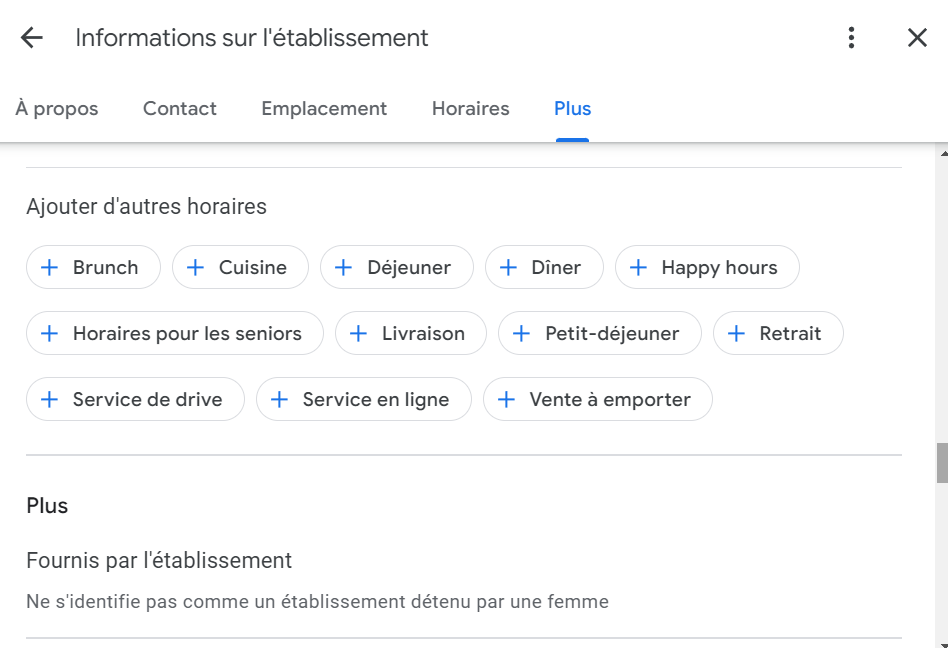This screenshot has height=648, width=948.
Task: Add Cuisine hours chip
Action: point(240,268)
